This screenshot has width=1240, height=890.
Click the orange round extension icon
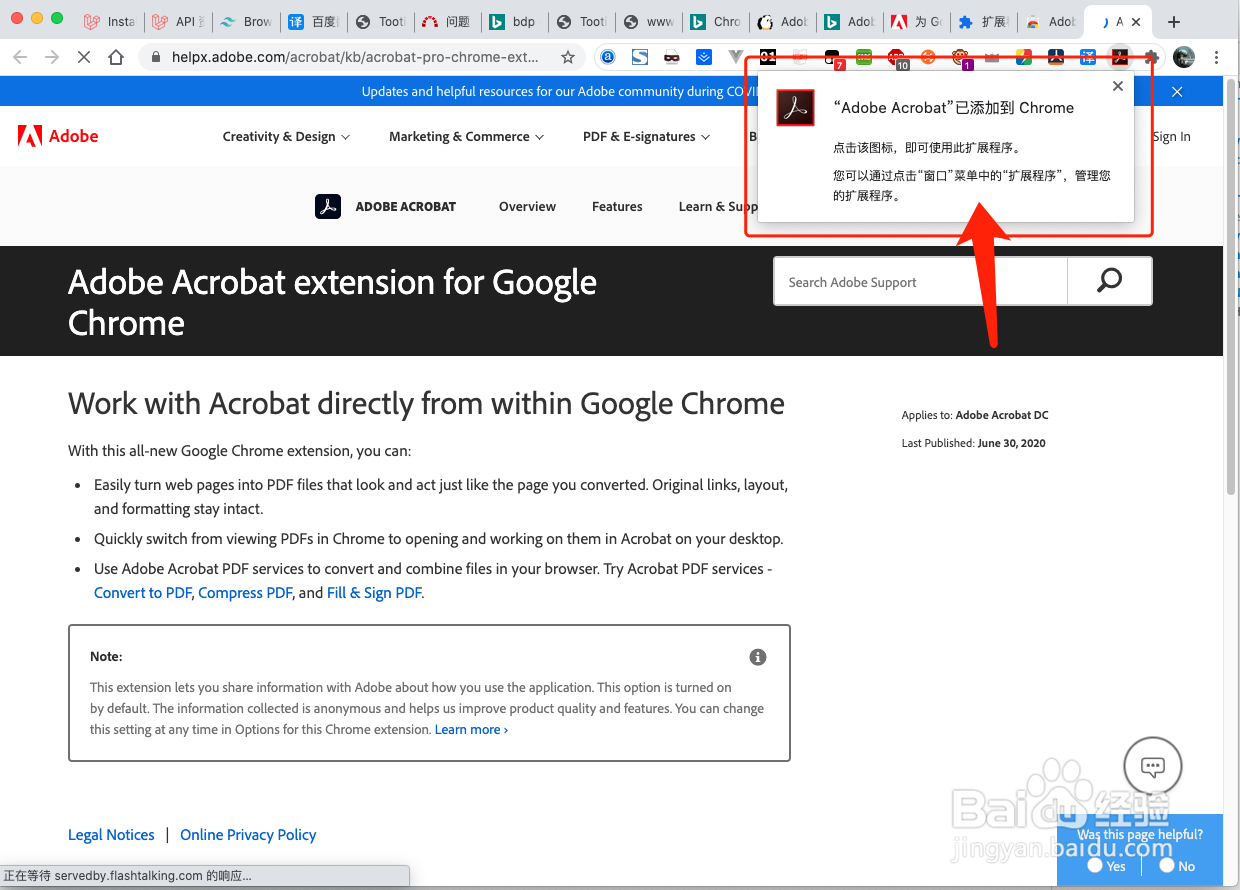928,57
